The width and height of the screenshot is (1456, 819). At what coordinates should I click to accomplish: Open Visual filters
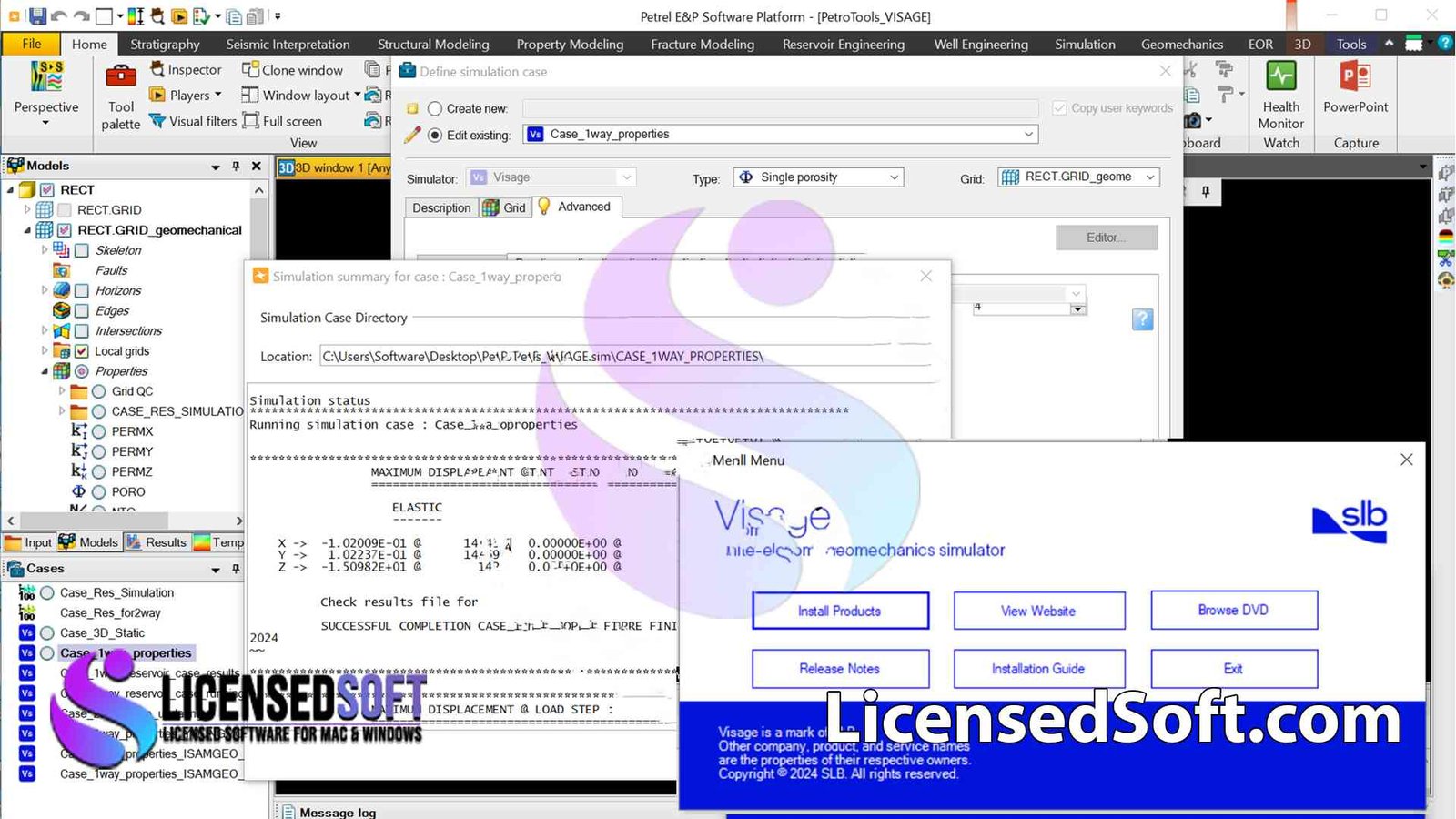click(192, 120)
